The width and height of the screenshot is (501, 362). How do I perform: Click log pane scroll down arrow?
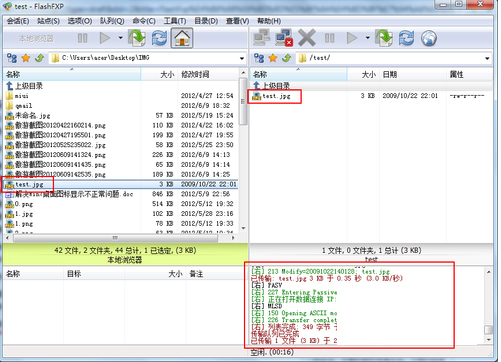tap(489, 340)
